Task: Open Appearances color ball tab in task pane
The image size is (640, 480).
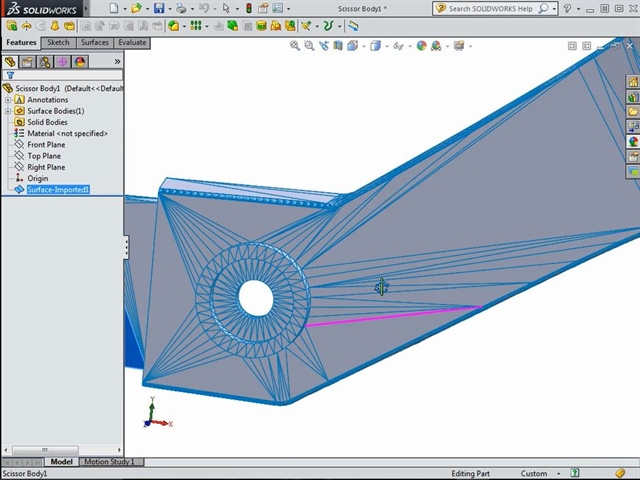Action: tap(633, 141)
